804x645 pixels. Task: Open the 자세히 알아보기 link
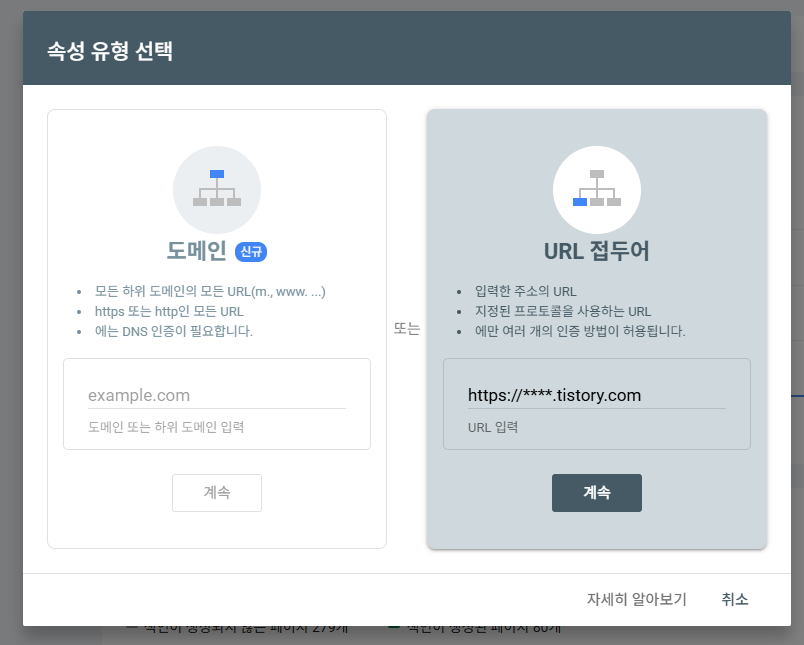click(x=636, y=599)
